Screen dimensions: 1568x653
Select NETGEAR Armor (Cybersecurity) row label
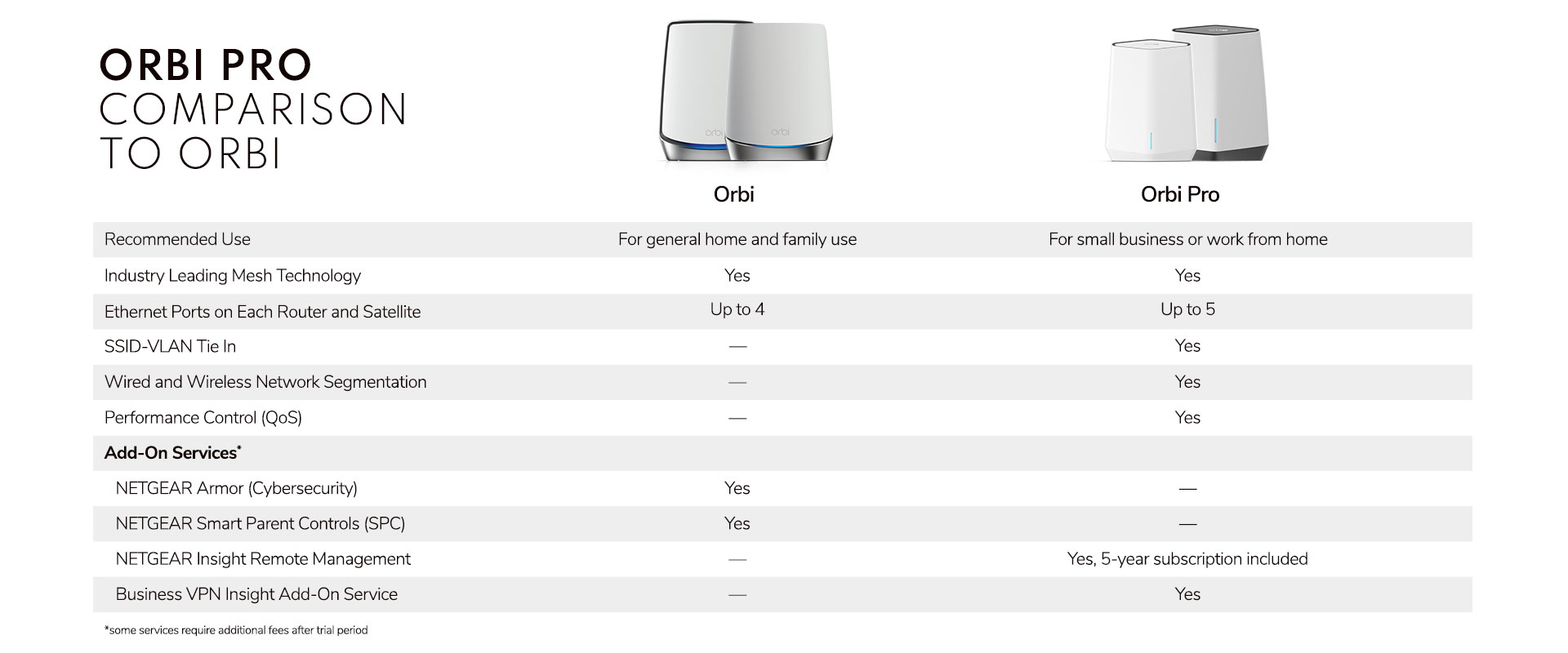236,488
